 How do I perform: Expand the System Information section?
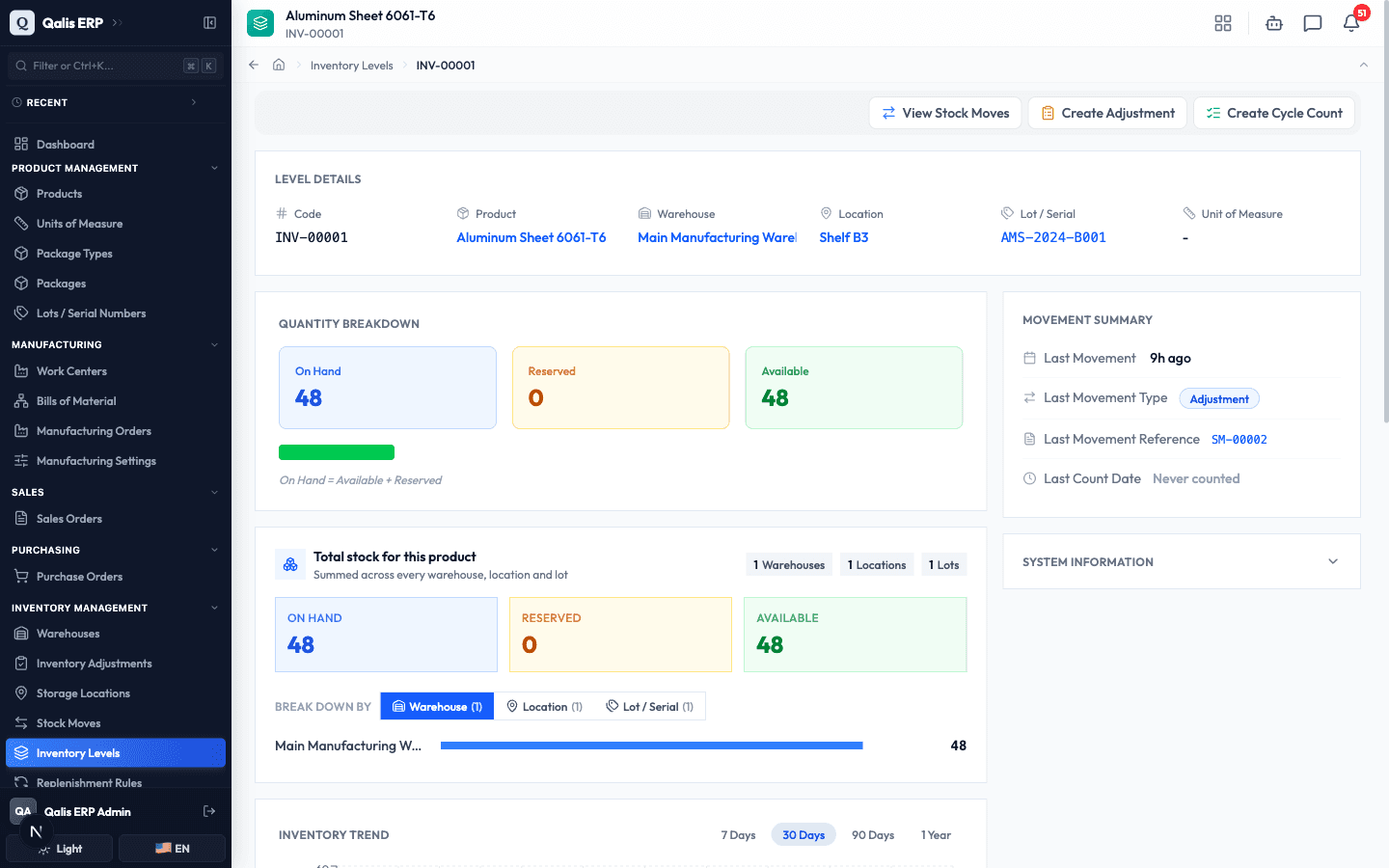click(1182, 561)
